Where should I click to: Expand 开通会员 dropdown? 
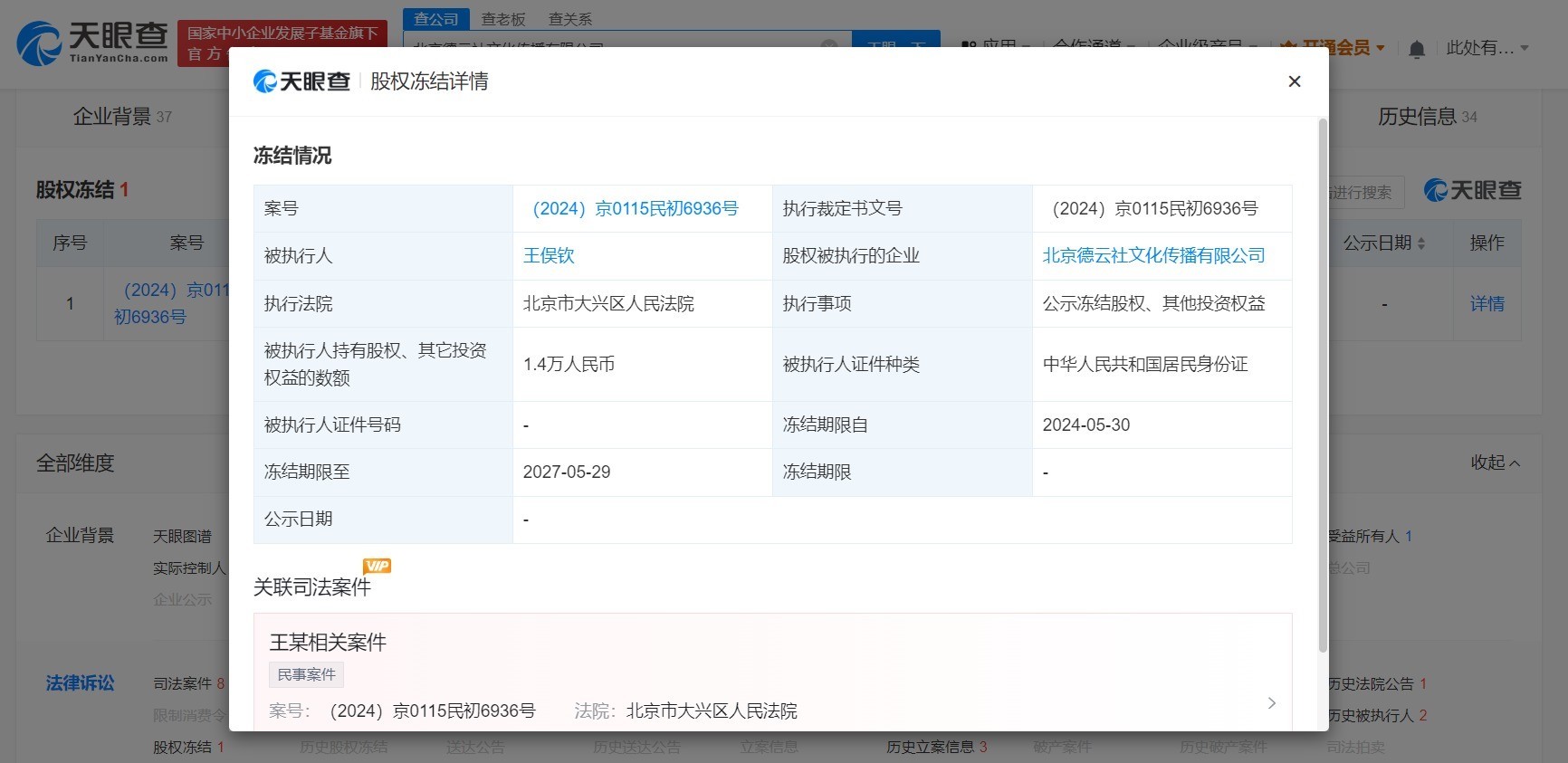pyautogui.click(x=1332, y=48)
